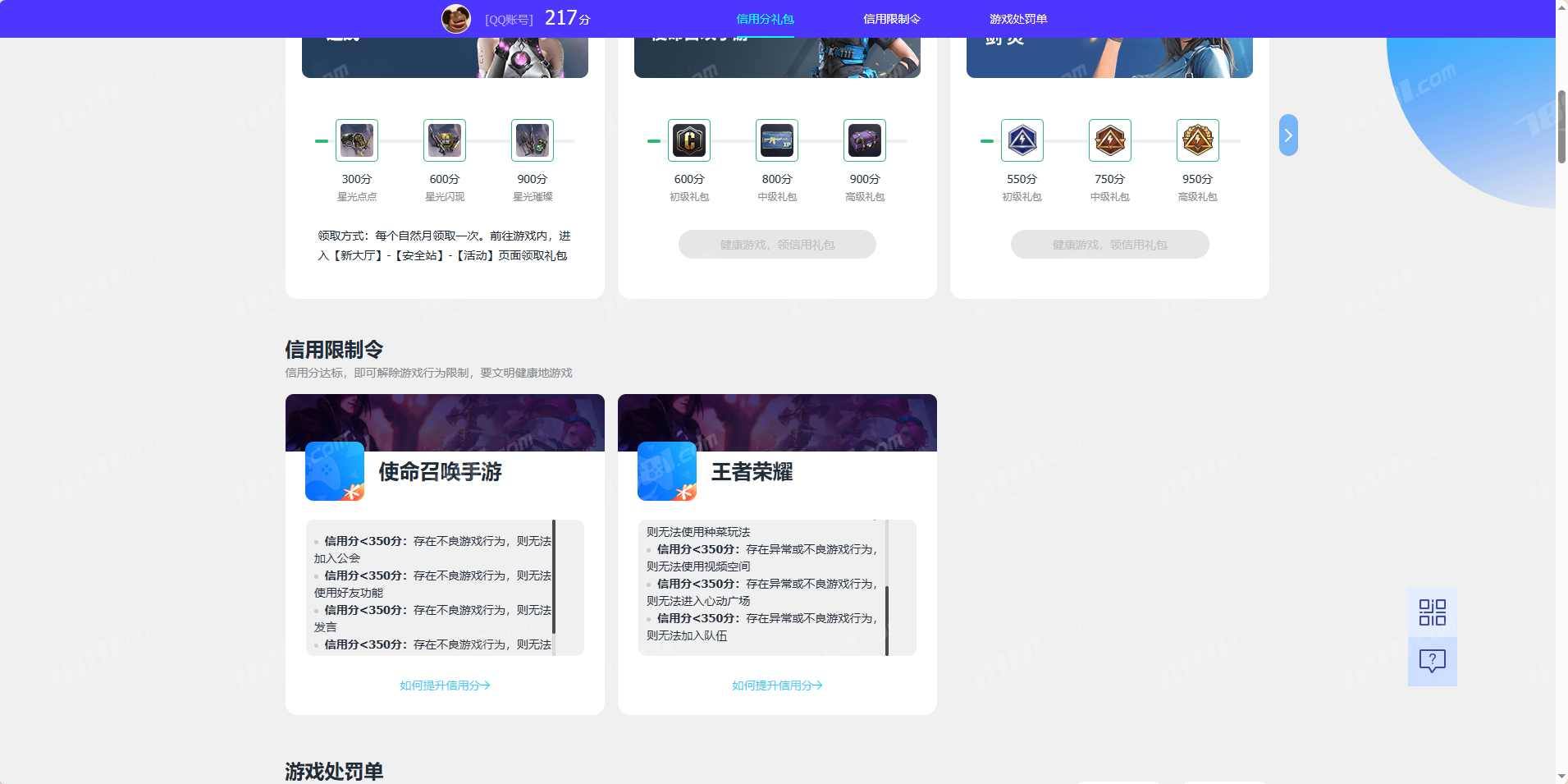The image size is (1568, 784).
Task: Click the 加入公会 restriction text
Action: 336,558
